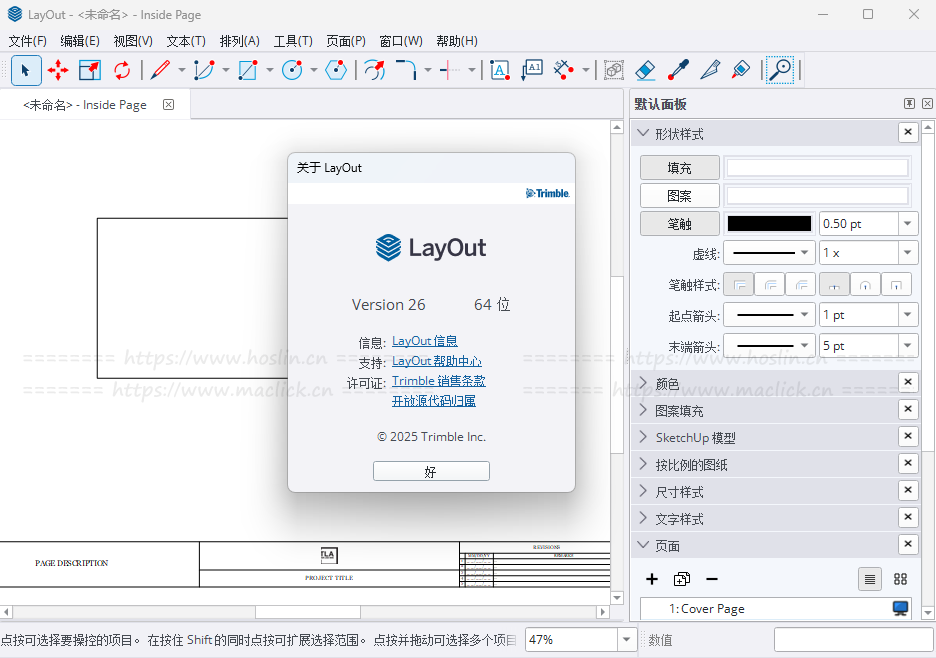Viewport: 936px width, 658px height.
Task: Click the horizontal scrollbar thumb
Action: point(307,612)
